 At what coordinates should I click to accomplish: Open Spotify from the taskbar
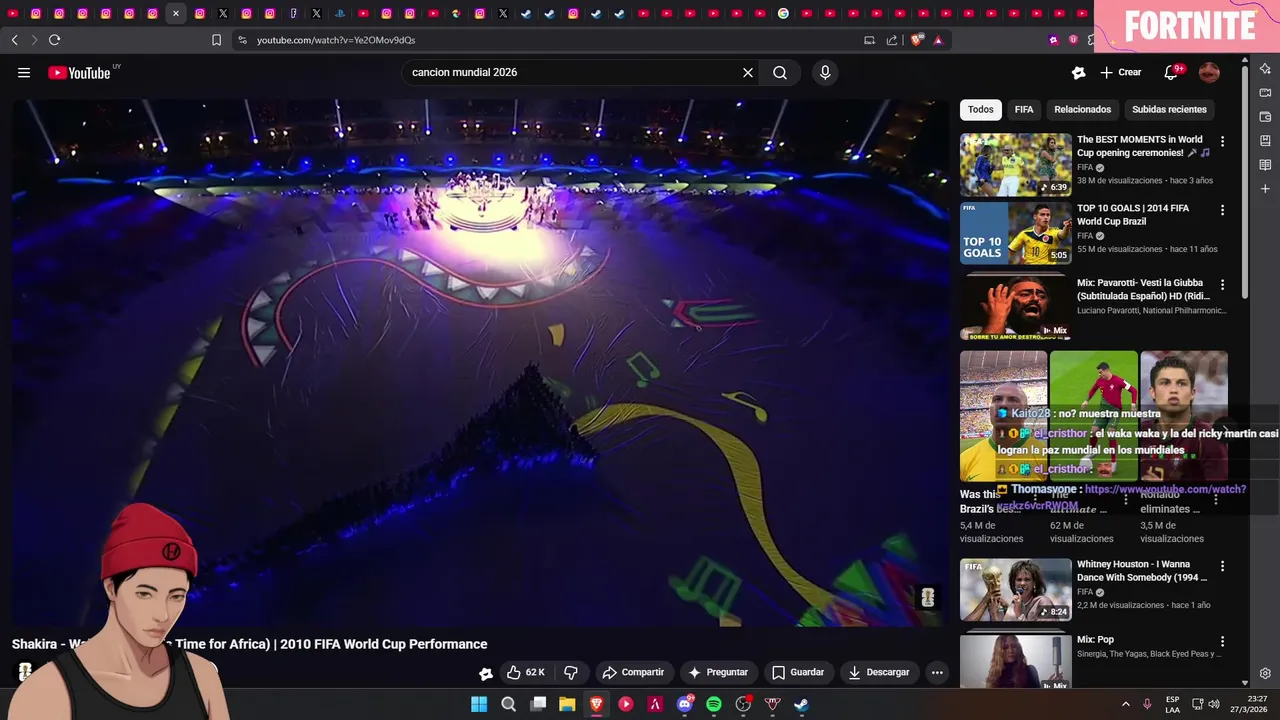[x=714, y=704]
